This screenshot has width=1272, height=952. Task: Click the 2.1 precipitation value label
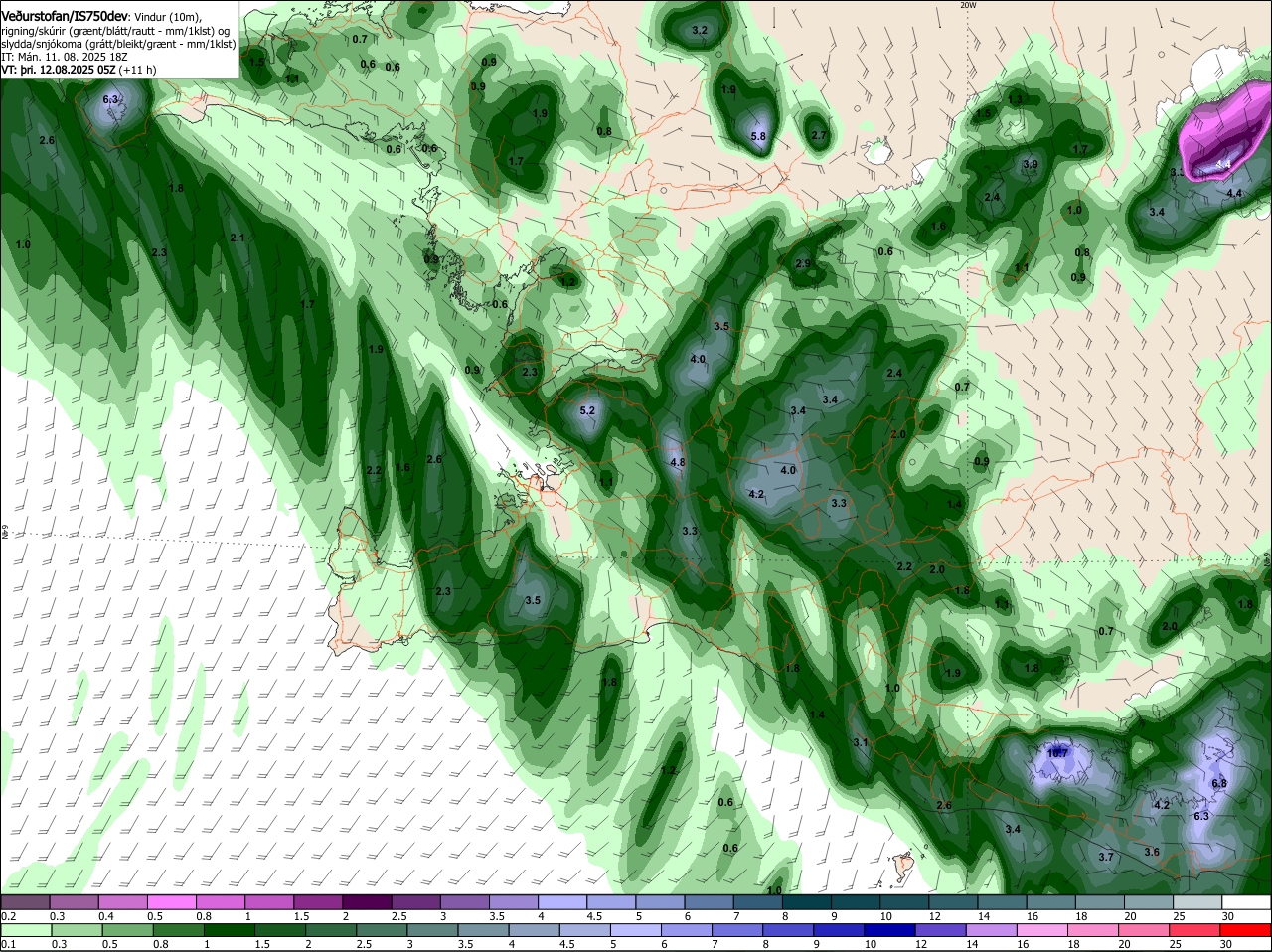[x=238, y=238]
